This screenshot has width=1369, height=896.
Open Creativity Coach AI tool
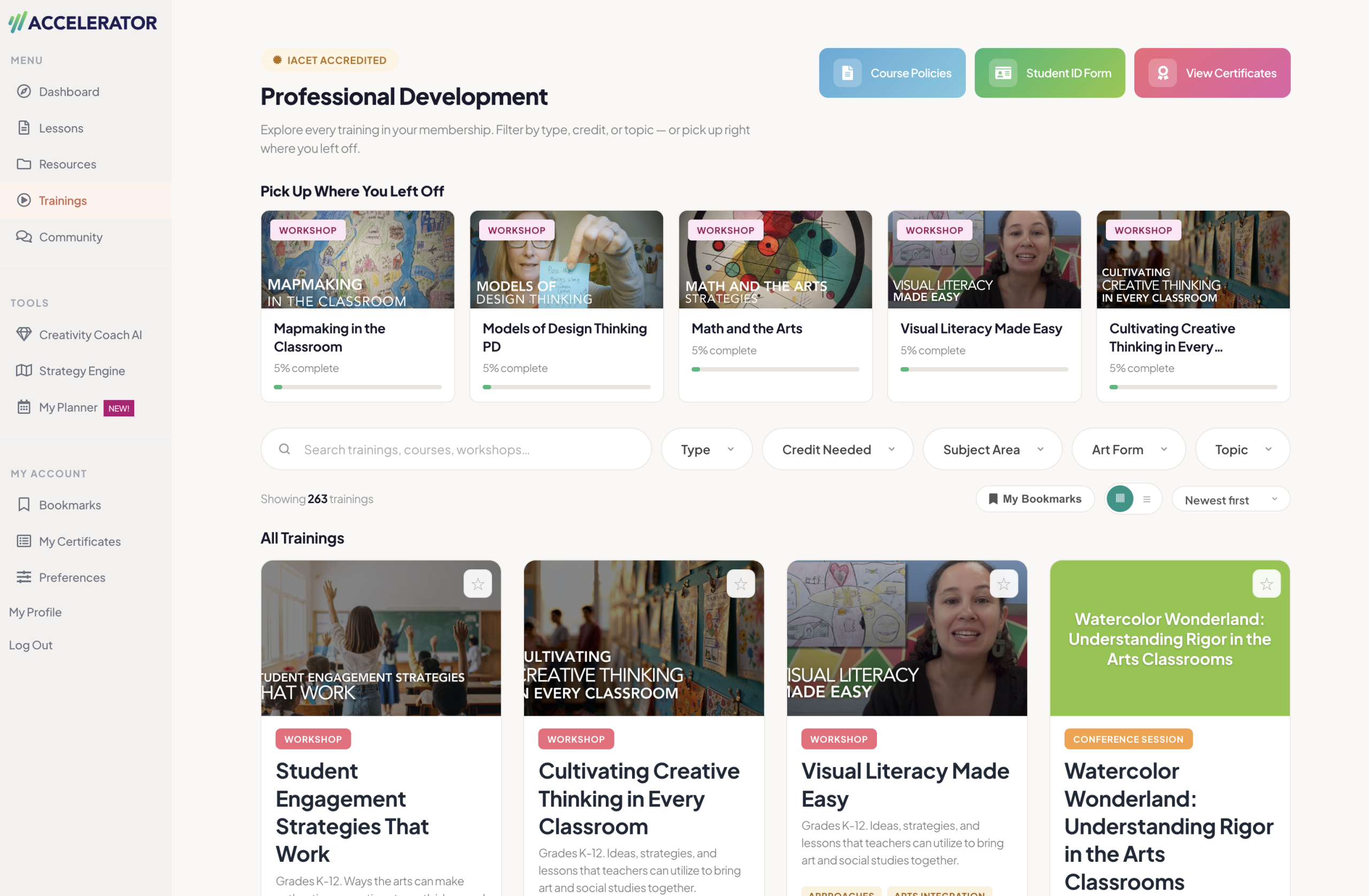tap(85, 334)
